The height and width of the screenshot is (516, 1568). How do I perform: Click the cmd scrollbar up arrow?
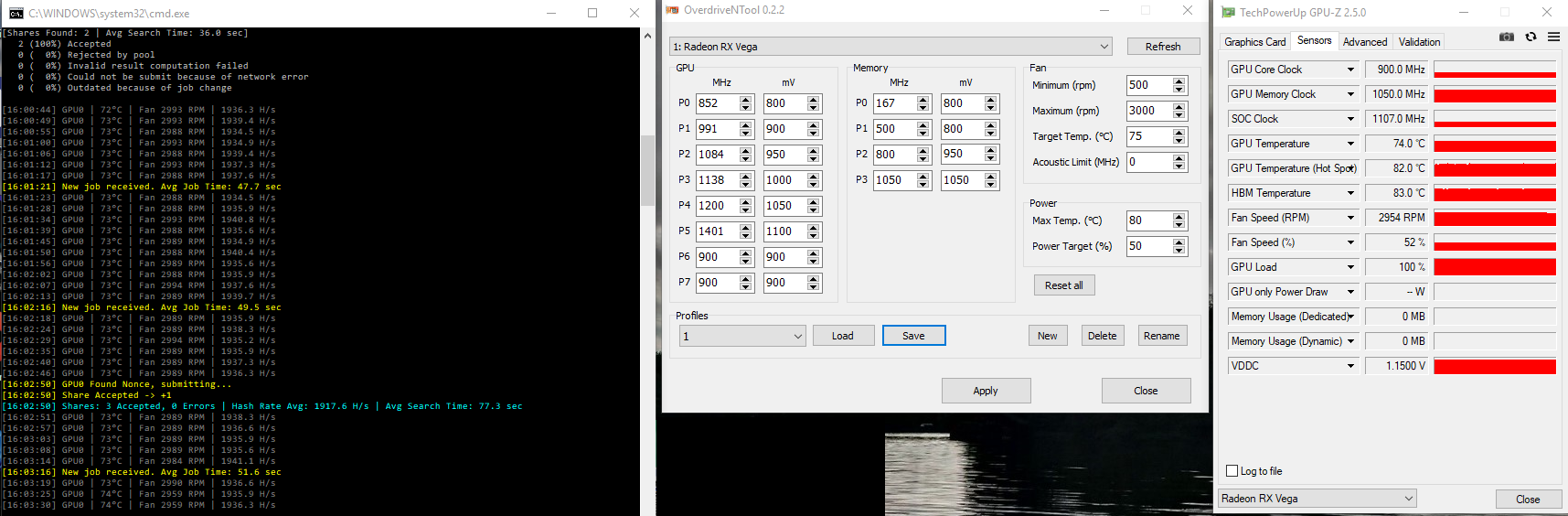[x=647, y=36]
